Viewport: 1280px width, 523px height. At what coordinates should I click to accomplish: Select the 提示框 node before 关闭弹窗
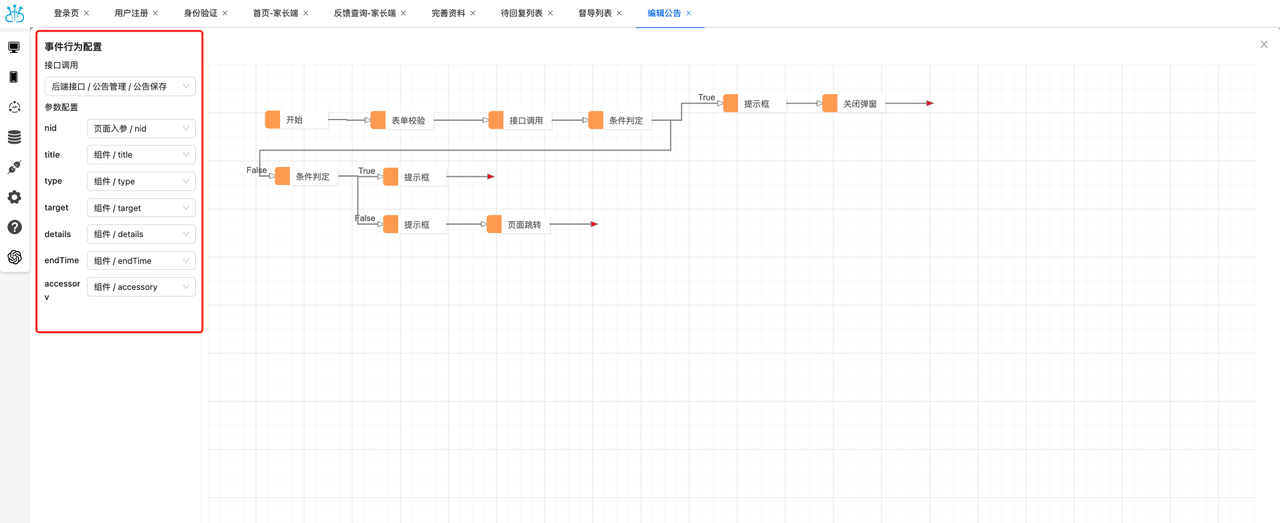[755, 103]
